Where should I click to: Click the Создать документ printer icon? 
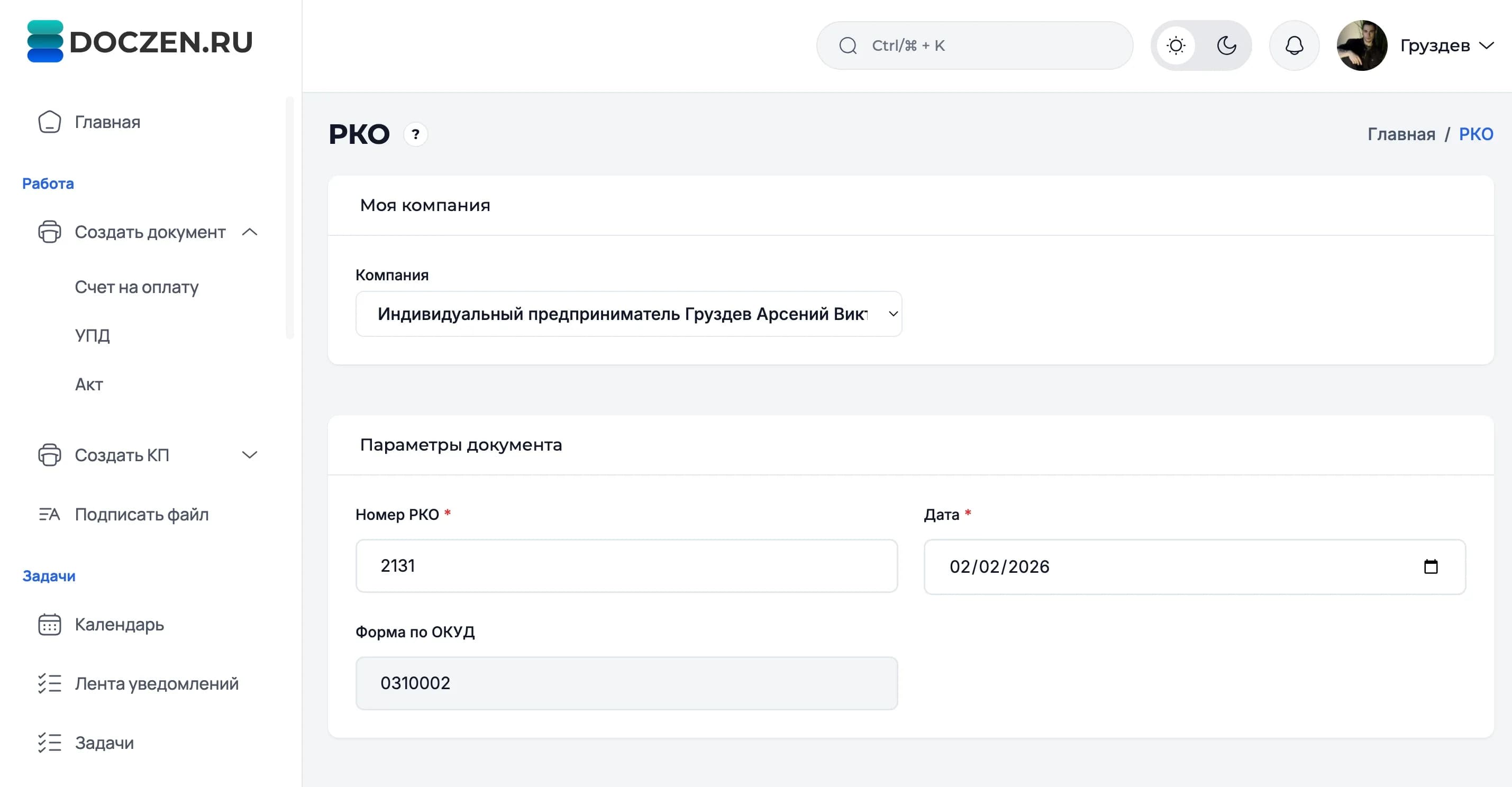[x=49, y=232]
